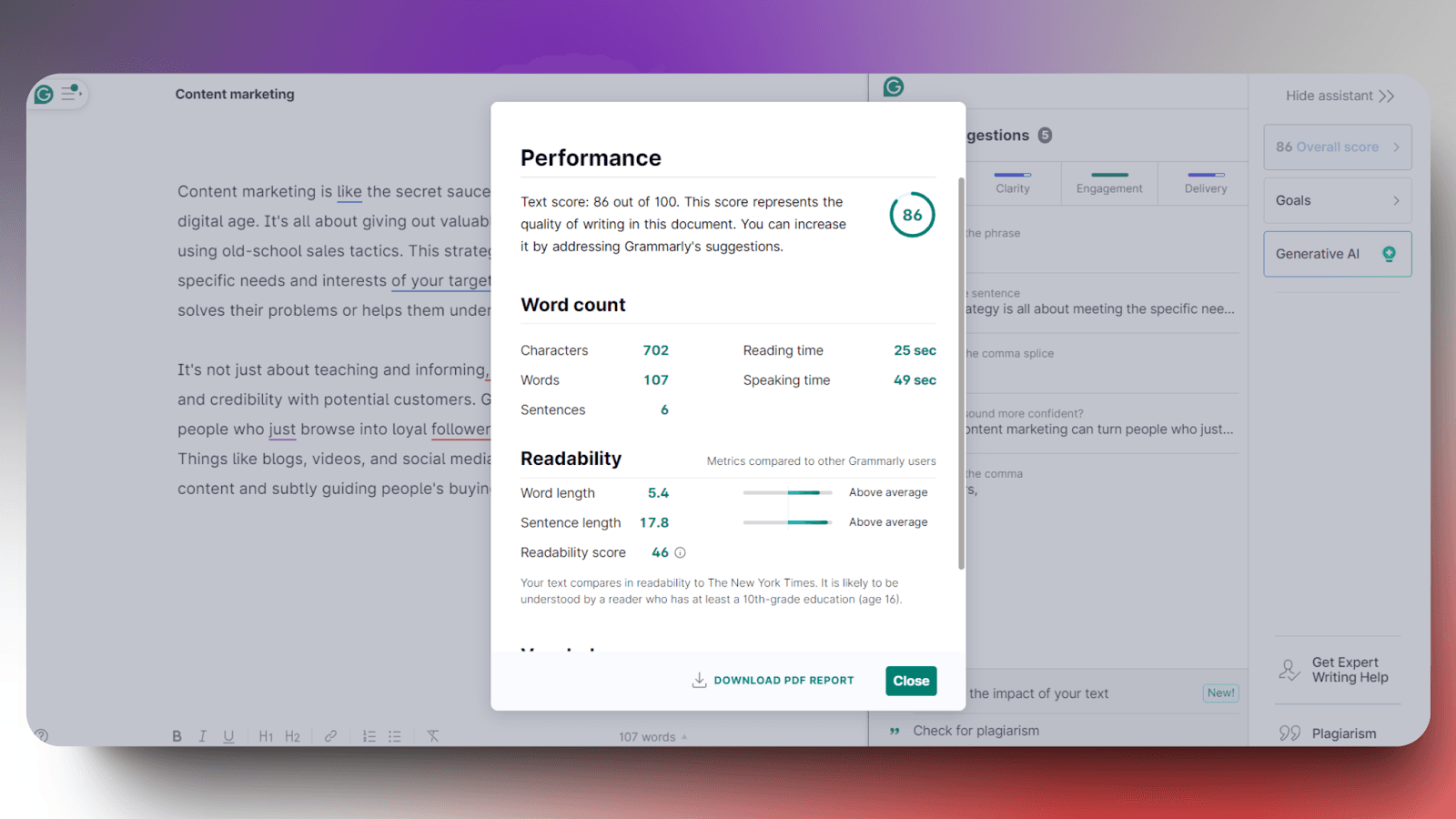Expand the Goals section

(x=1337, y=200)
